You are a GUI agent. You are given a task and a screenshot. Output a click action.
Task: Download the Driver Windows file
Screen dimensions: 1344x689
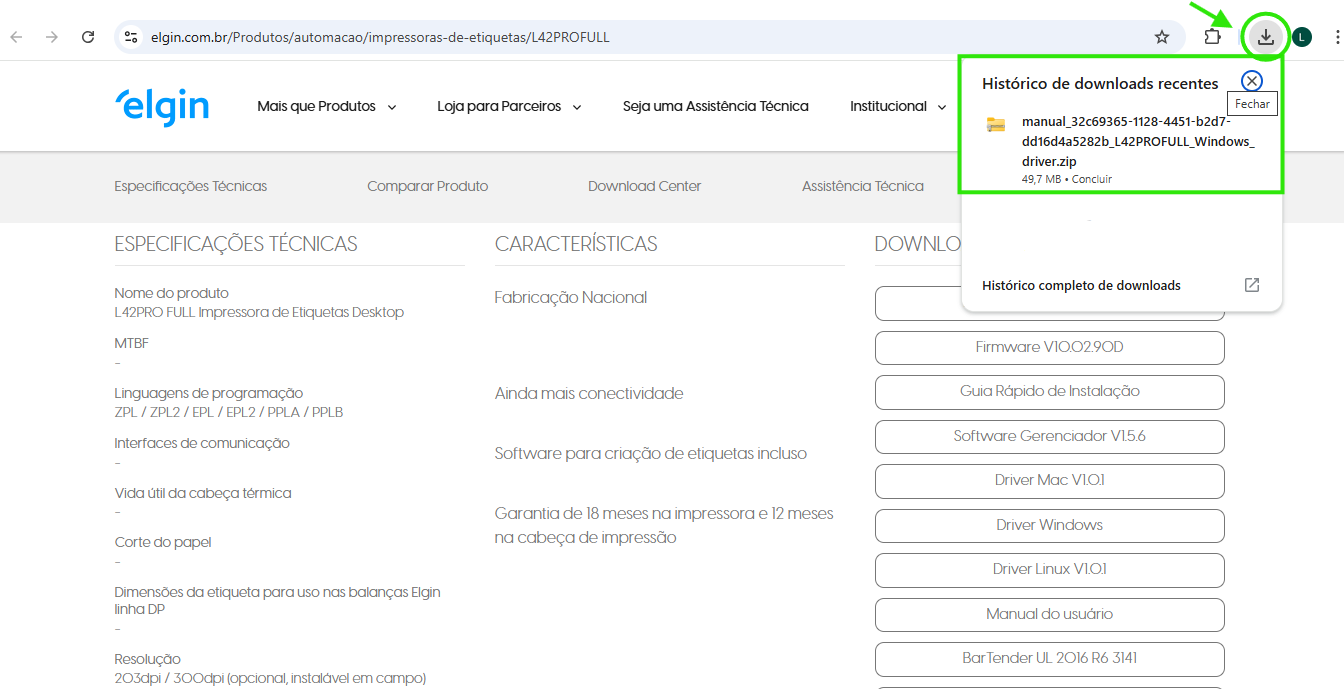1049,525
